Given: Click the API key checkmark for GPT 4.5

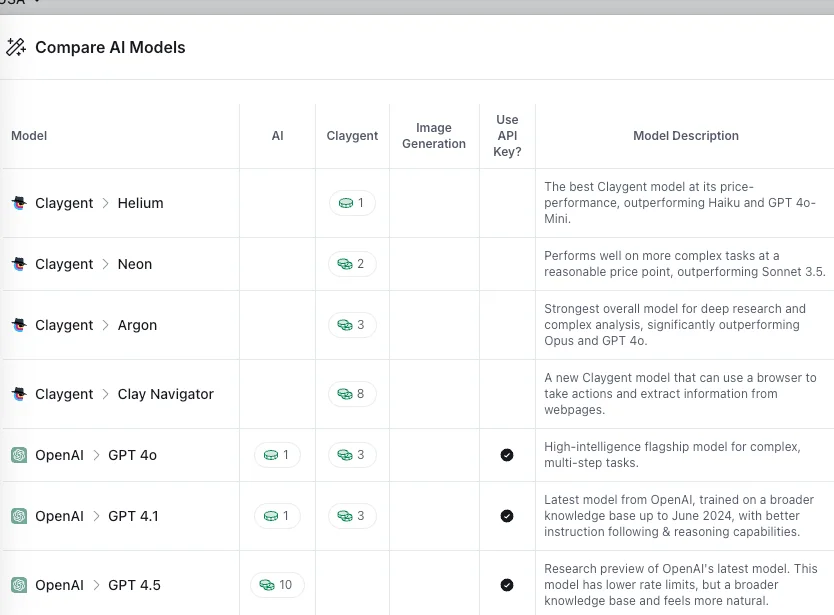Looking at the screenshot, I should point(507,585).
